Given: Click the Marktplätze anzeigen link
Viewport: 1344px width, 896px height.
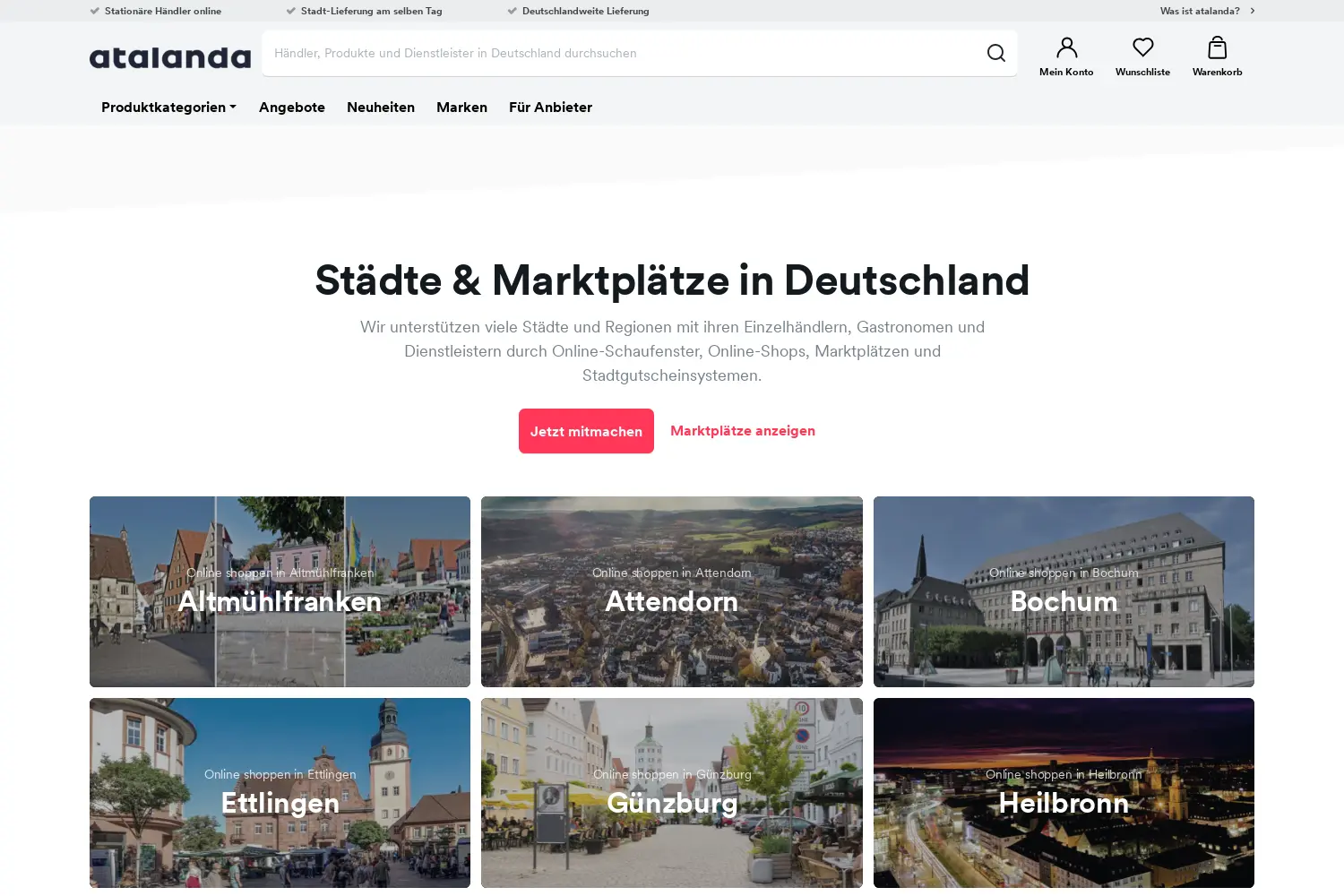Looking at the screenshot, I should (743, 431).
